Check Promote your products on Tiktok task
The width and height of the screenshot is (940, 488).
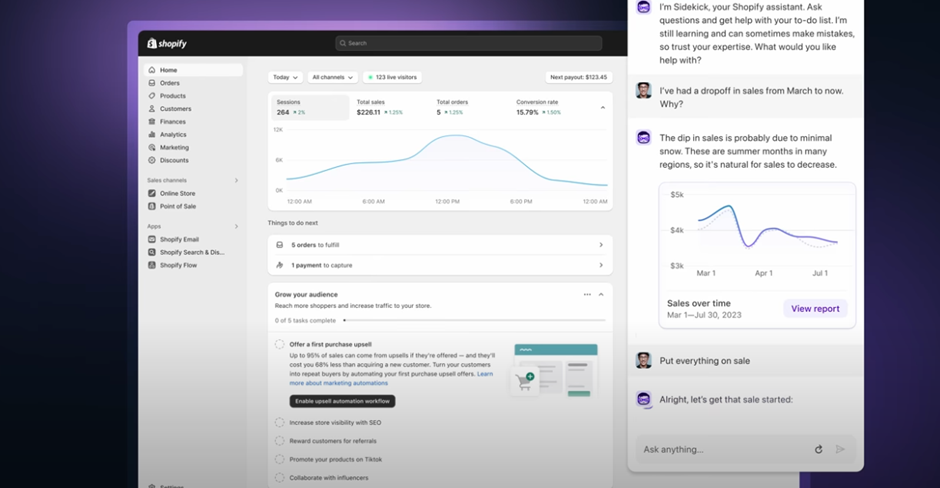[279, 459]
